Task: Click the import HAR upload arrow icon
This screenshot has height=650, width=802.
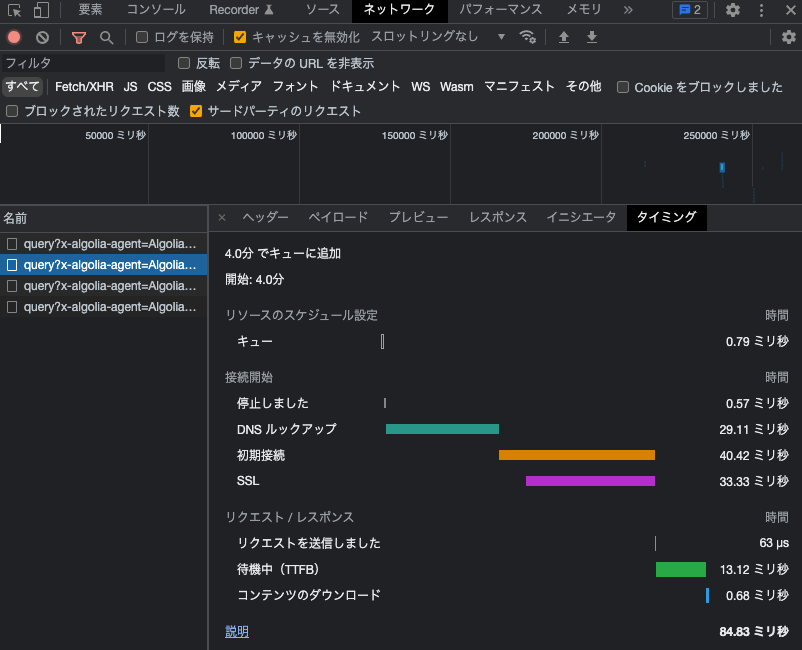Action: [x=564, y=37]
